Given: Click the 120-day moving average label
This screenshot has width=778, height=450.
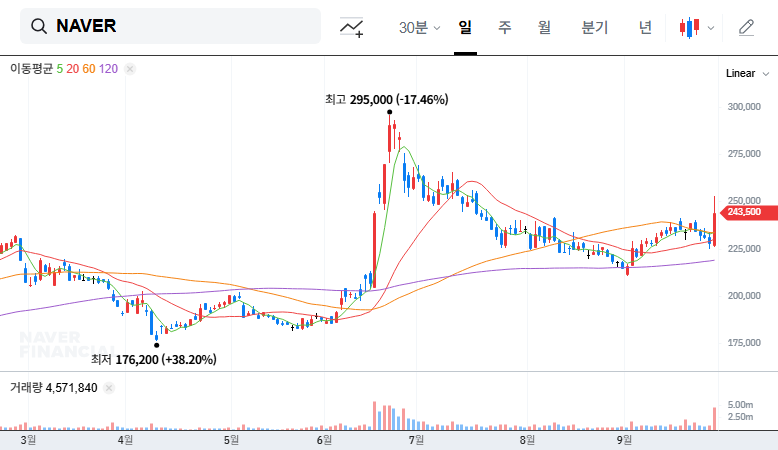Looking at the screenshot, I should coord(108,69).
